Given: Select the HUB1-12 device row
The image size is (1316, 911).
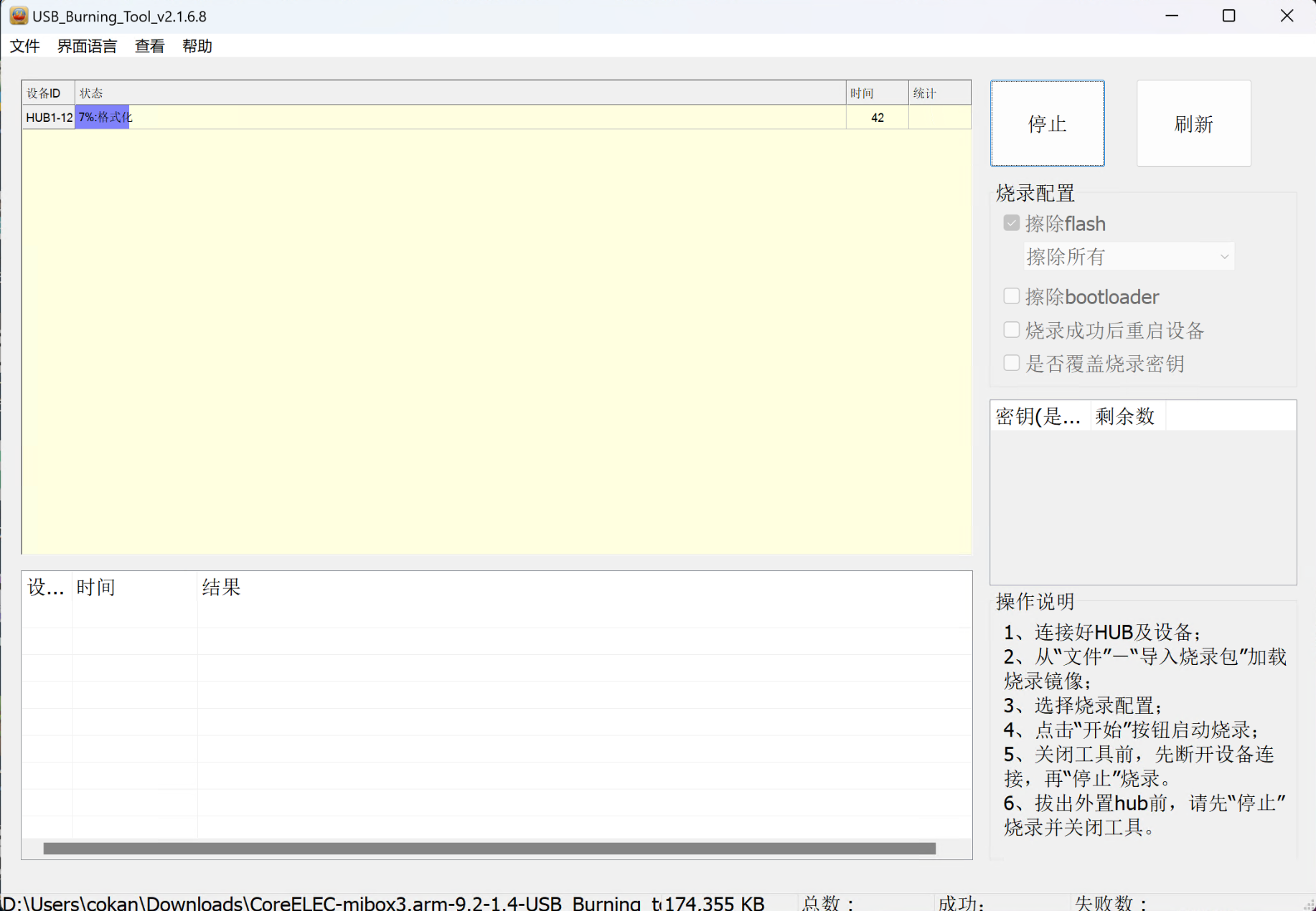Looking at the screenshot, I should pyautogui.click(x=497, y=117).
